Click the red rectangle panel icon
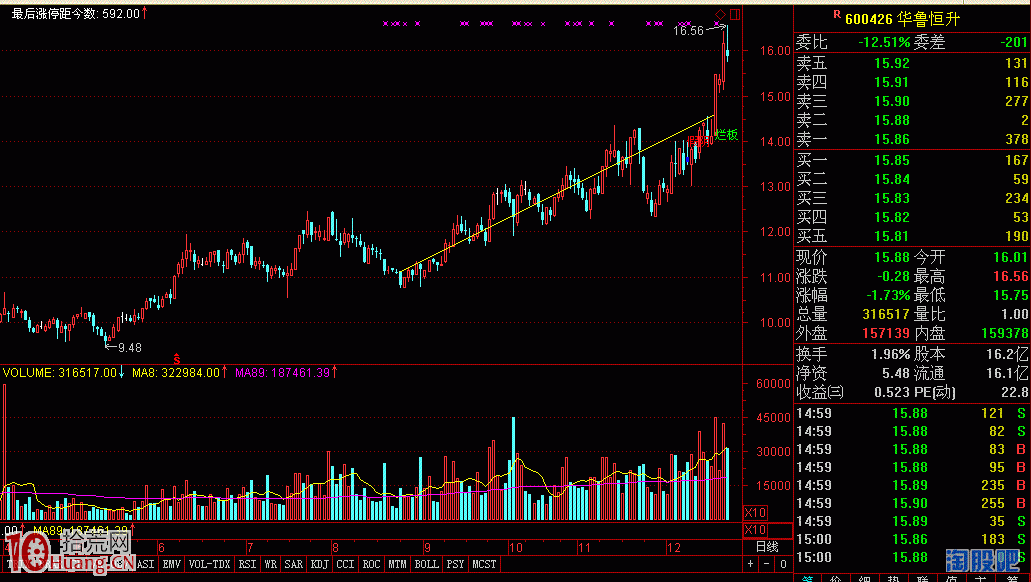 [735, 14]
